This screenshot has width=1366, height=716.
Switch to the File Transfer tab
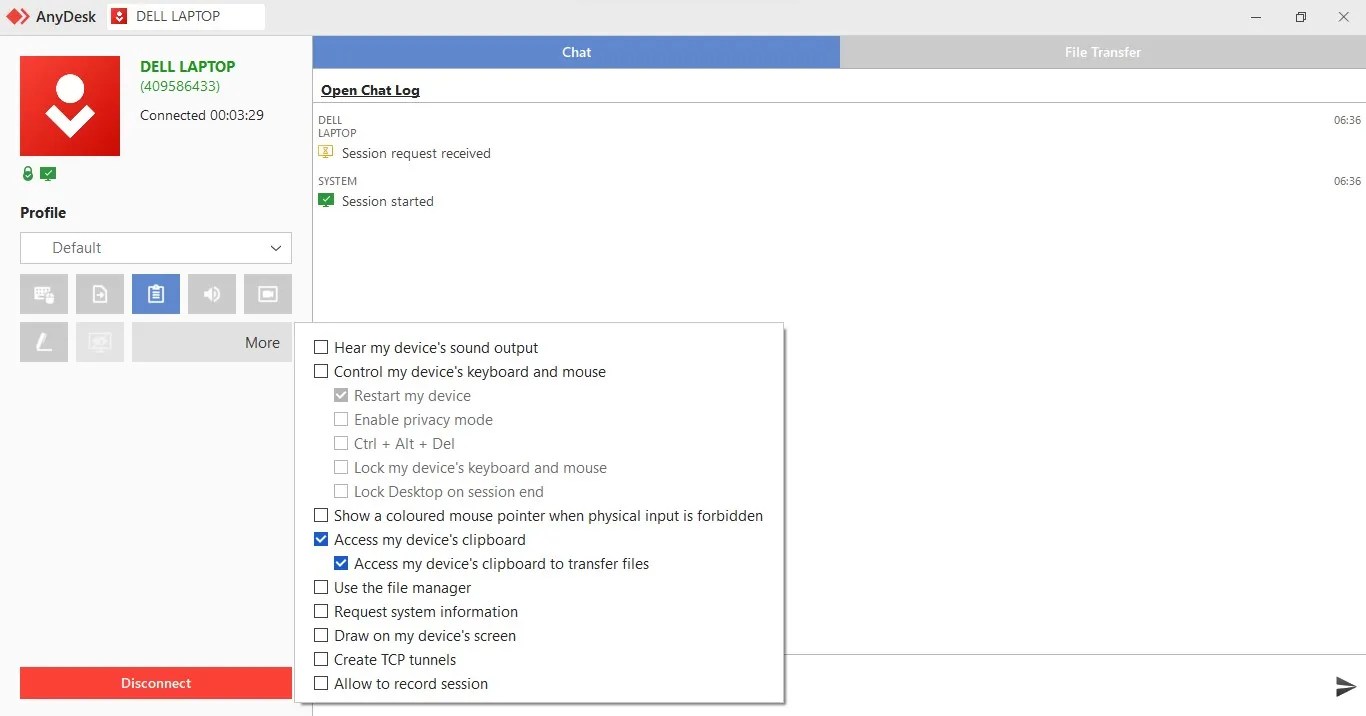(1102, 52)
